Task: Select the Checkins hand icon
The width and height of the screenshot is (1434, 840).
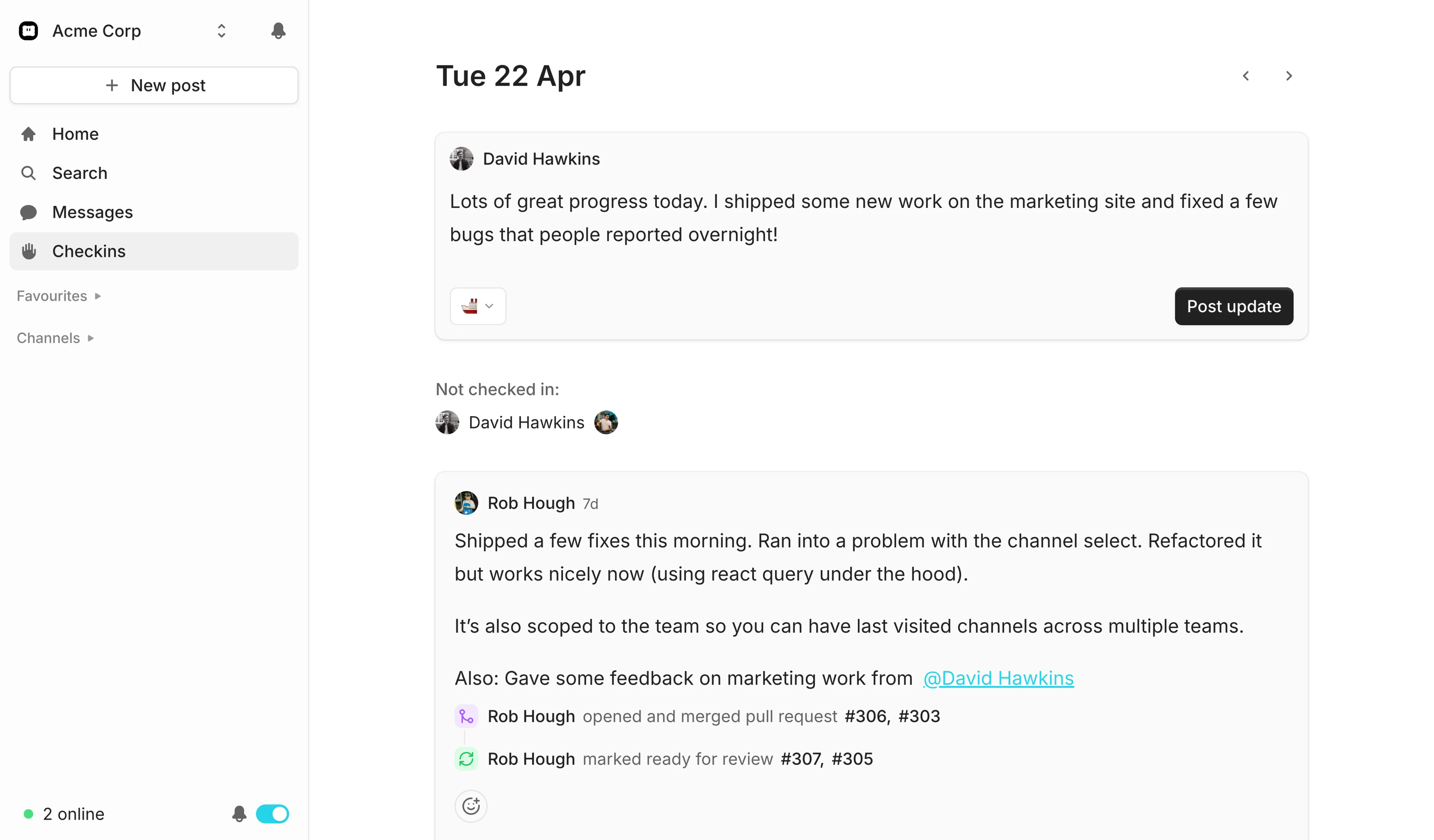Action: pos(28,251)
